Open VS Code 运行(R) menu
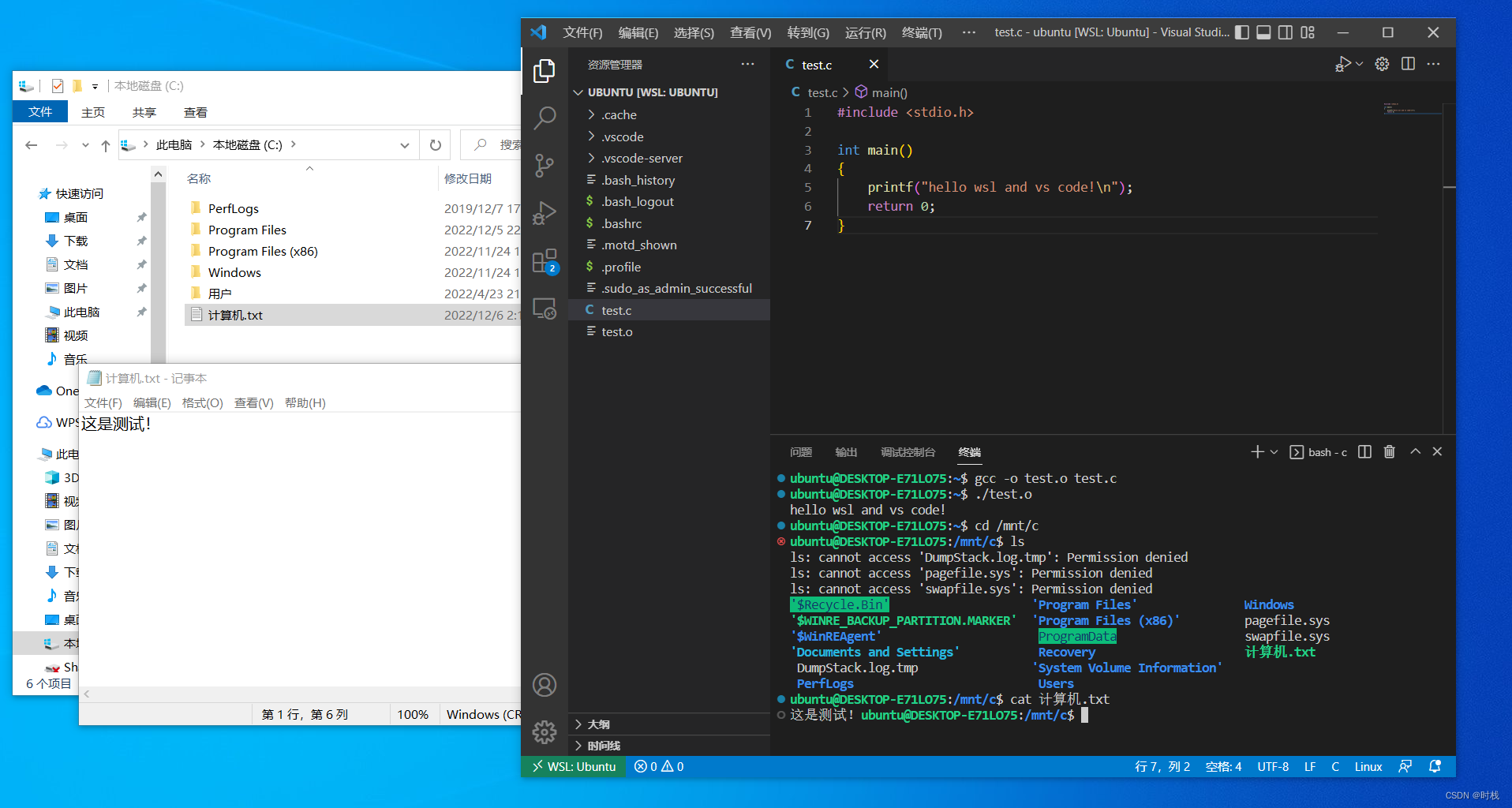Screen dimensions: 1512x808 (865, 32)
